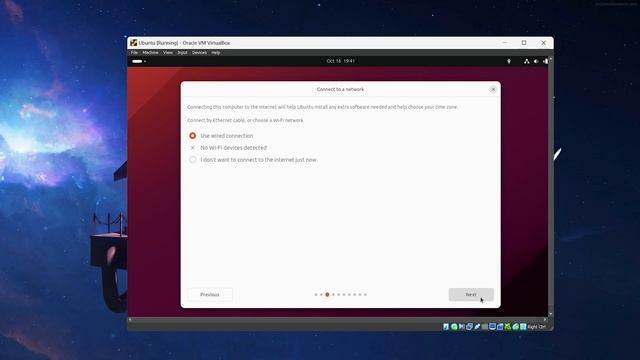Click the USB devices status bar icon
640x360 pixels.
tap(477, 327)
